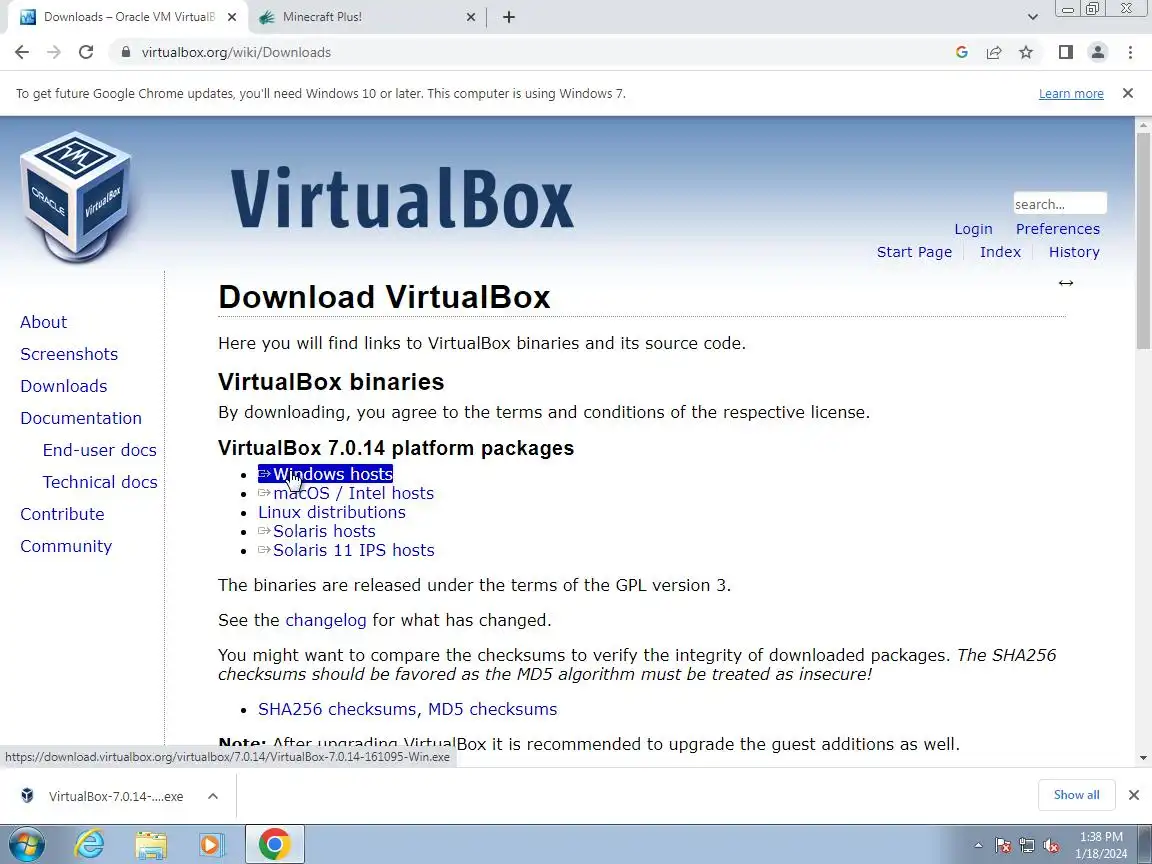The image size is (1152, 864).
Task: Click the Google search icon in address bar
Action: click(961, 52)
